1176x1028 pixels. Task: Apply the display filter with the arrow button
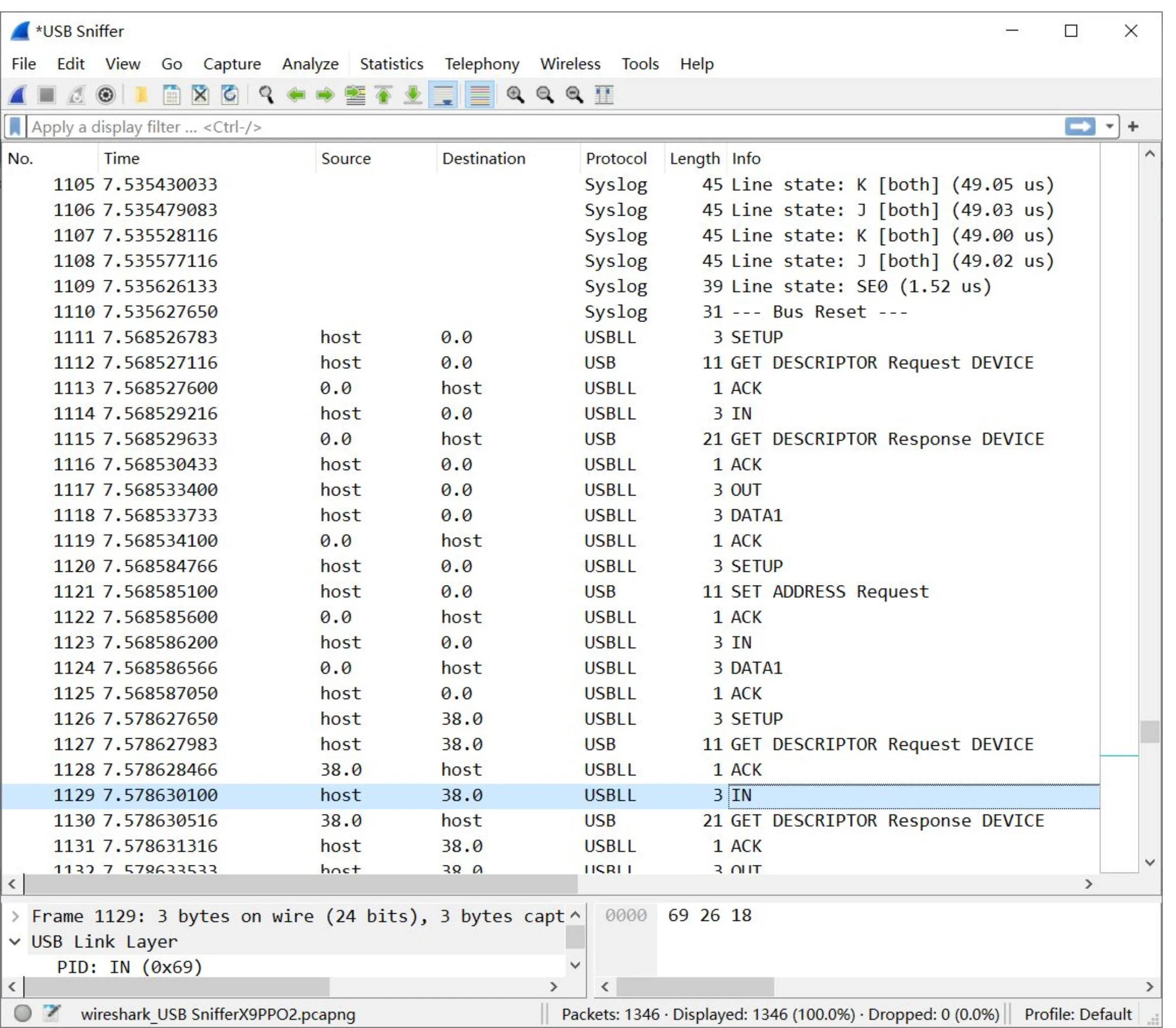coord(1081,126)
